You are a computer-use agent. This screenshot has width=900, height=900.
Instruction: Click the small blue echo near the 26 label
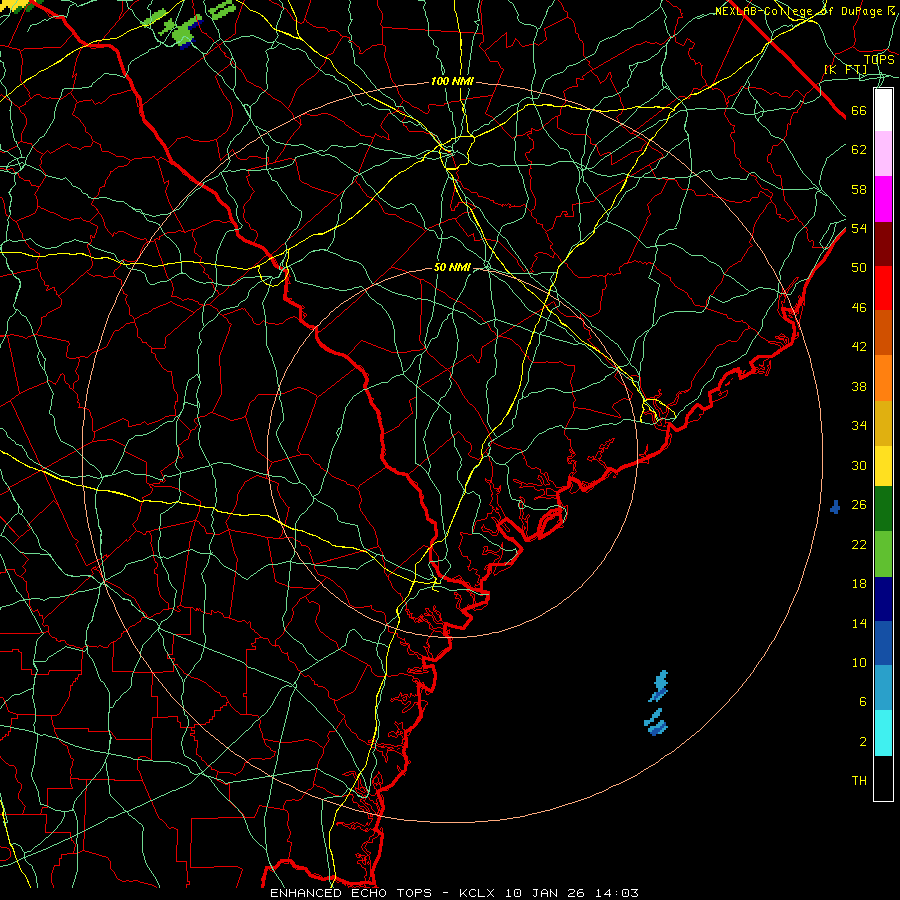click(x=835, y=507)
